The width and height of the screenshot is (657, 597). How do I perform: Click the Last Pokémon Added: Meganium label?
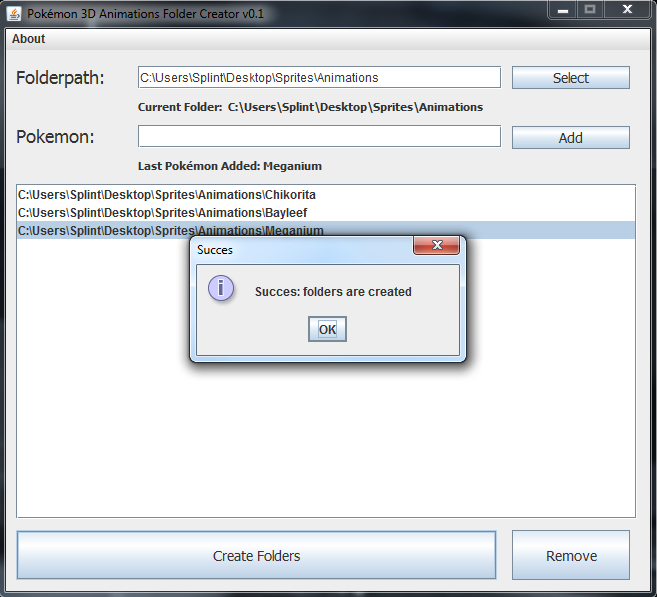click(230, 166)
